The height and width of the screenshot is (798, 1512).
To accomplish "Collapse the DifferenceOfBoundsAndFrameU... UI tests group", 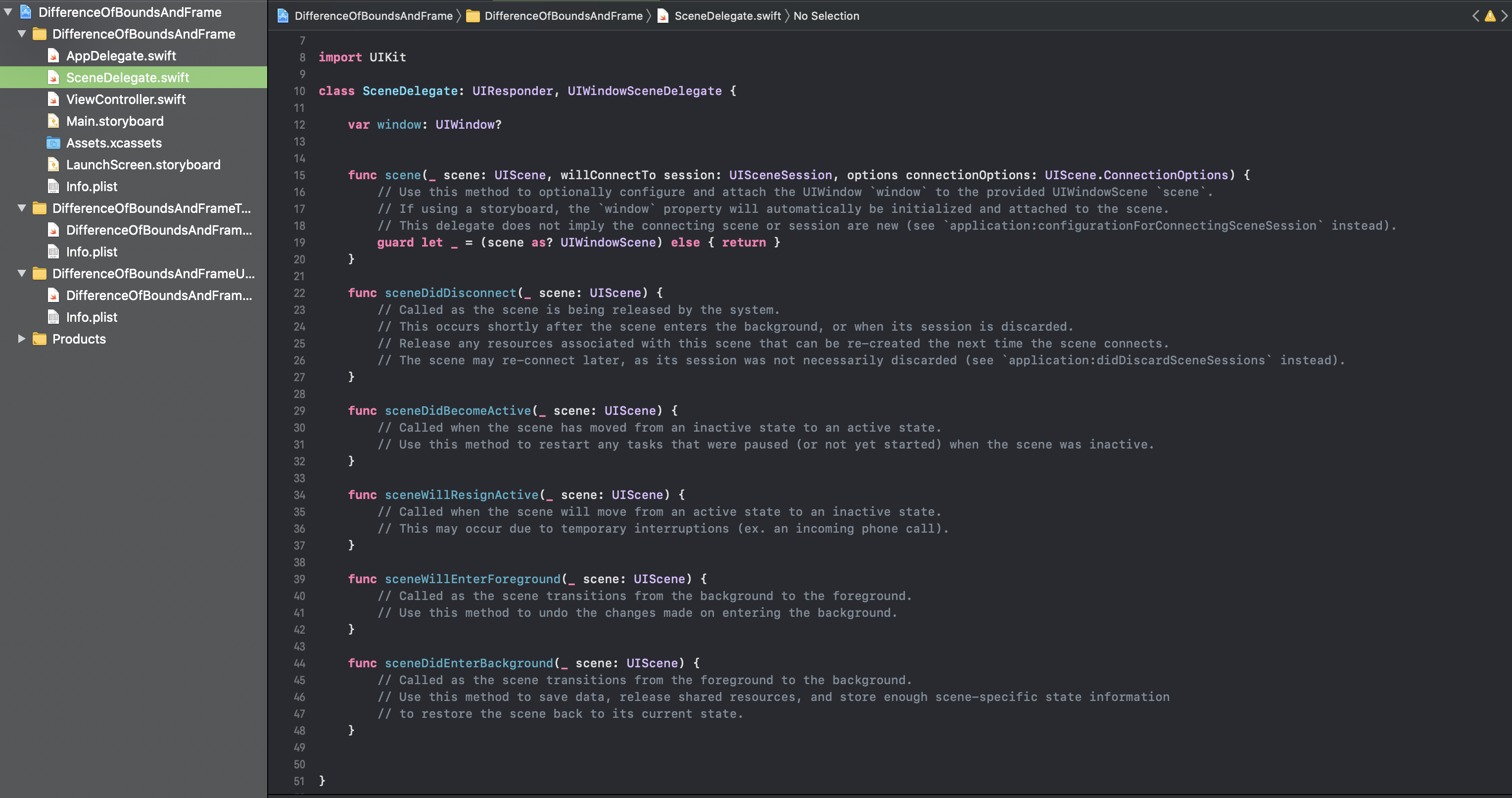I will point(22,273).
